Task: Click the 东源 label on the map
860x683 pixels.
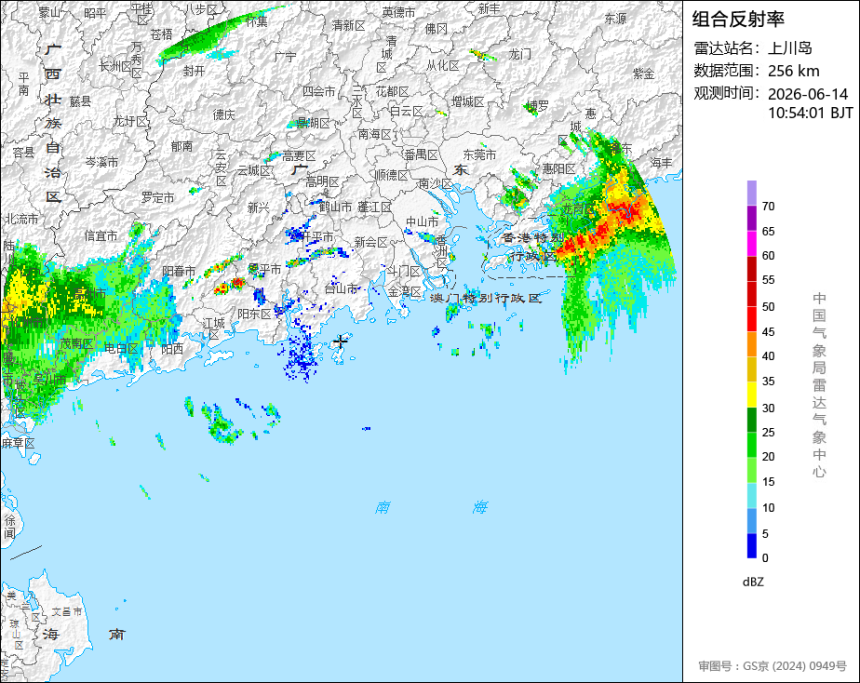Action: (x=615, y=19)
